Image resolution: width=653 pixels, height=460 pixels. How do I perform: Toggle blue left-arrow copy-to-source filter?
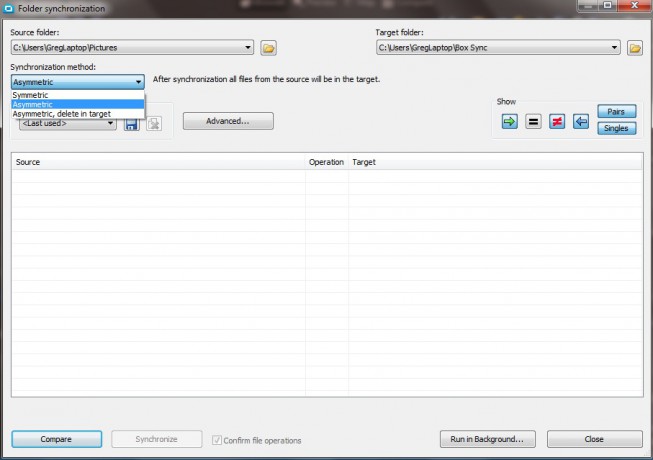click(x=581, y=122)
